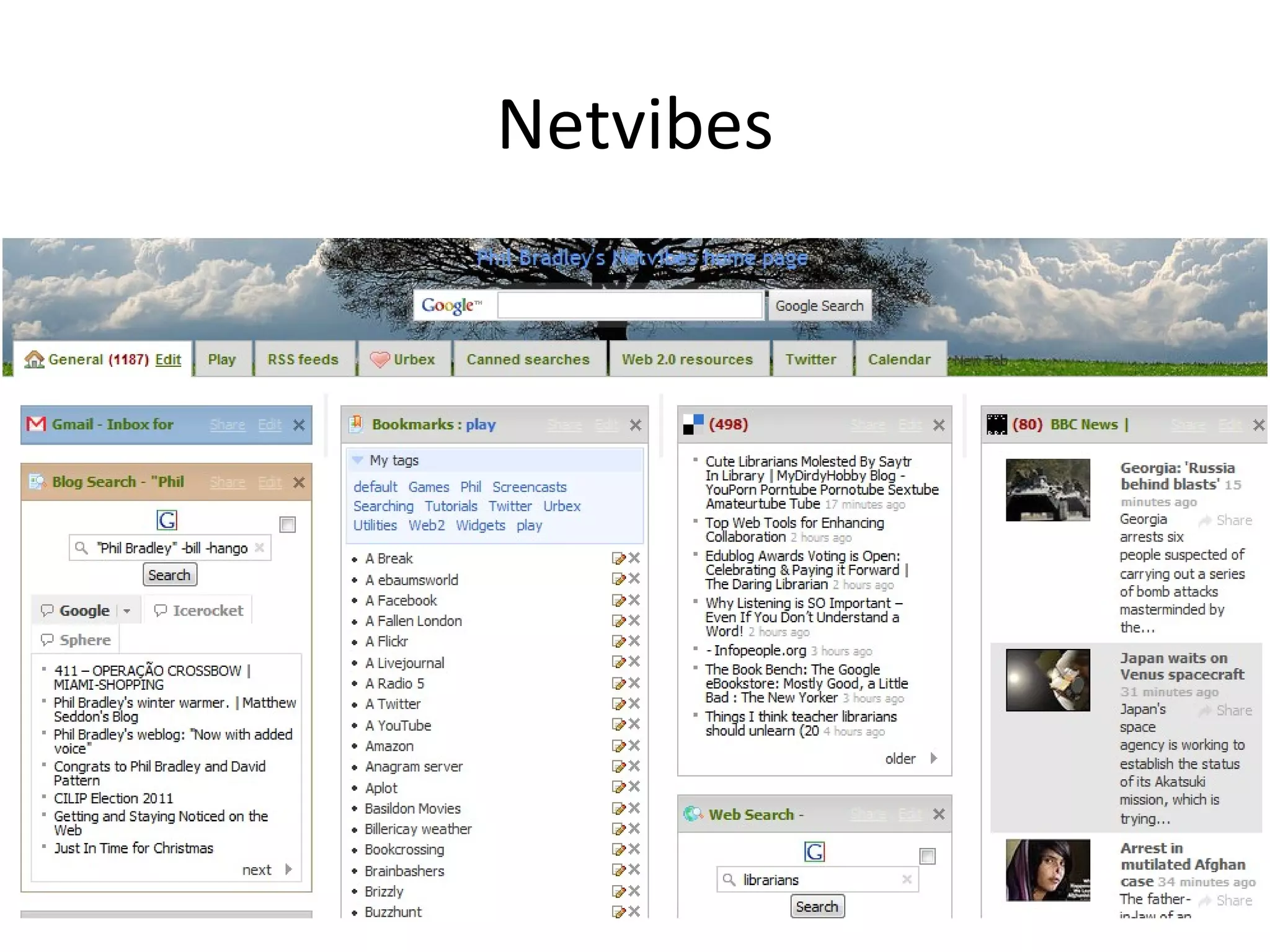This screenshot has width=1270, height=952.
Task: Click the Google Search button
Action: pos(819,306)
